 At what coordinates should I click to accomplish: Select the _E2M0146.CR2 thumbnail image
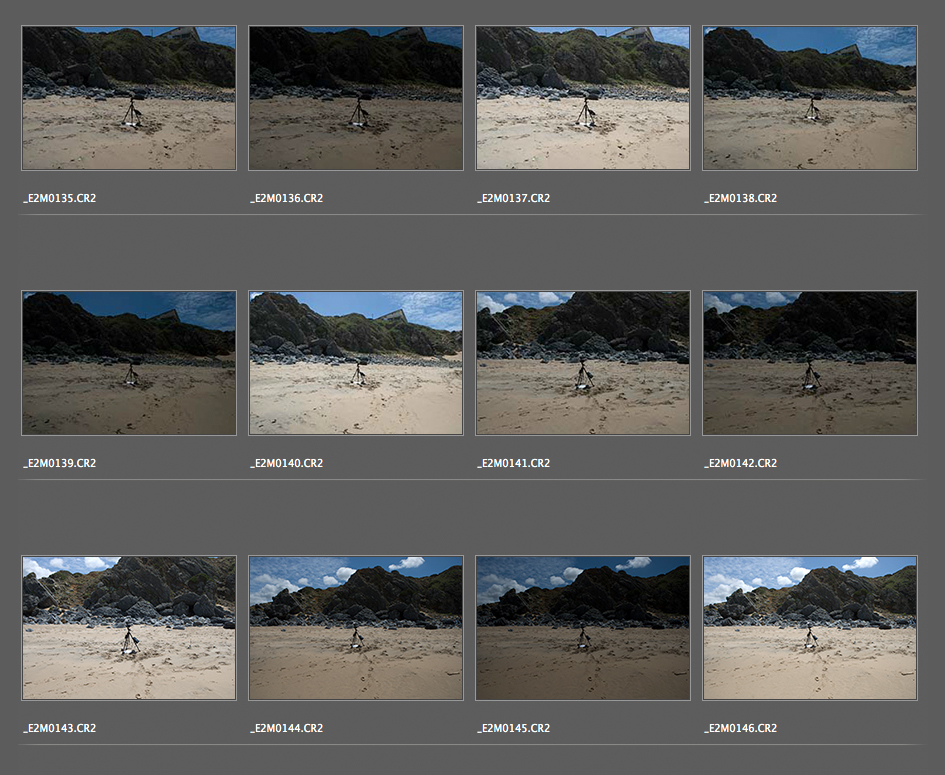pos(810,628)
